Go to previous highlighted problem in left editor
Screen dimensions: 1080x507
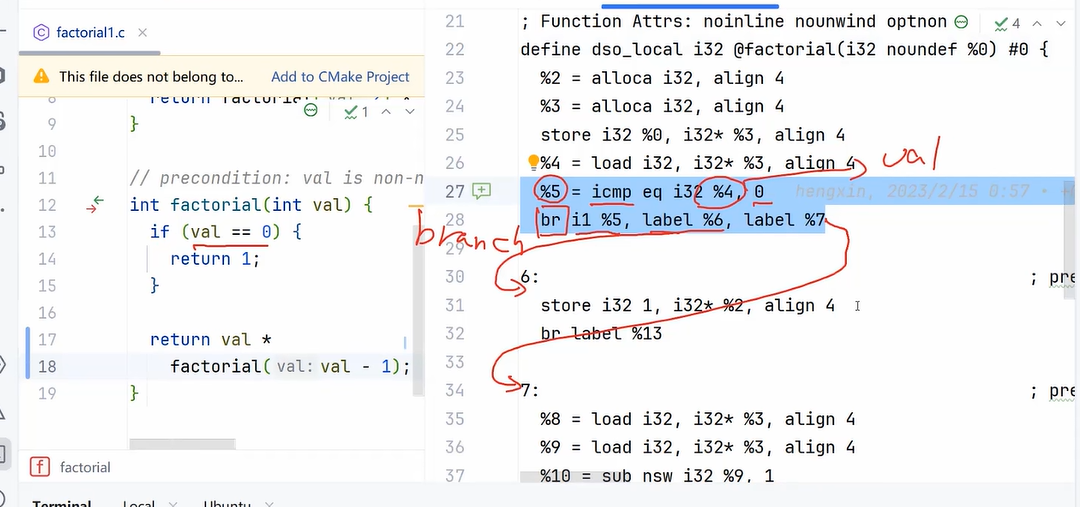388,112
